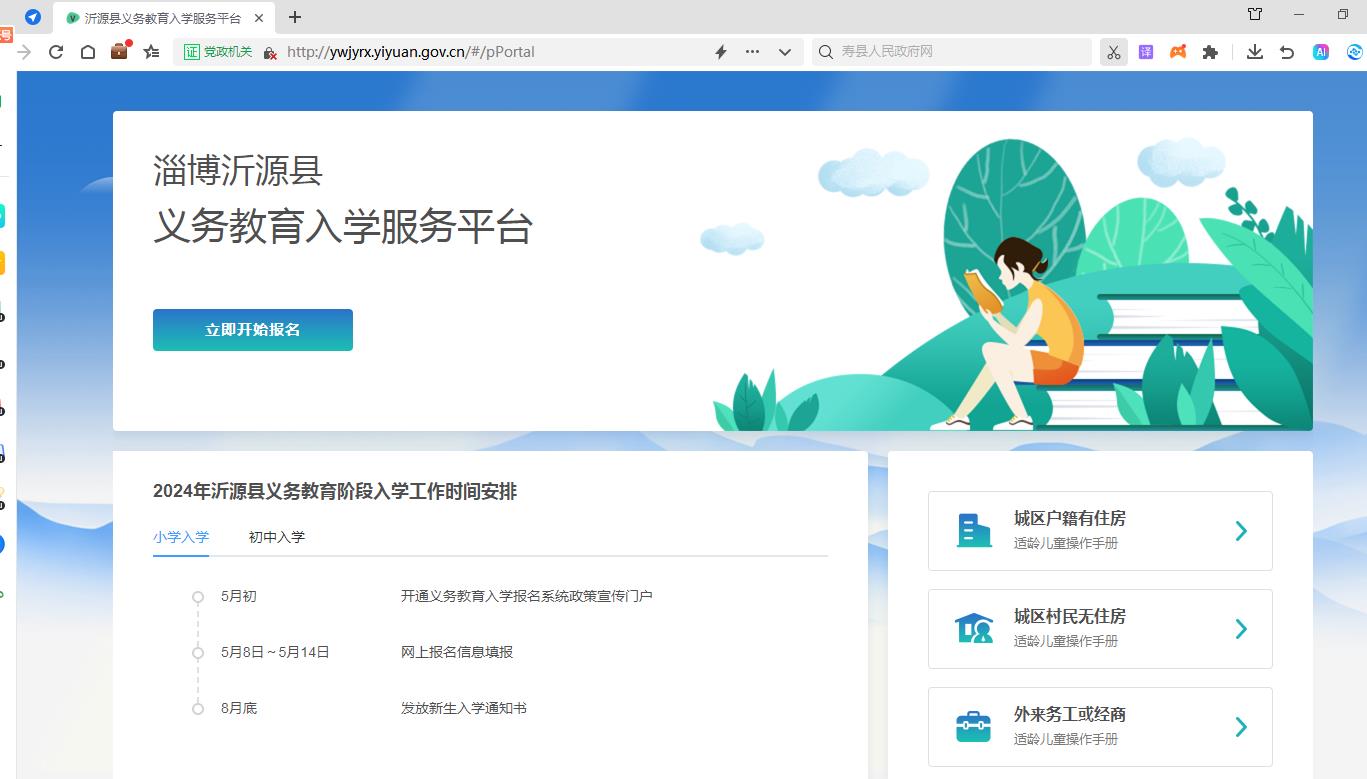
Task: Expand 城区村民无住房 manual chevron
Action: click(x=1240, y=629)
